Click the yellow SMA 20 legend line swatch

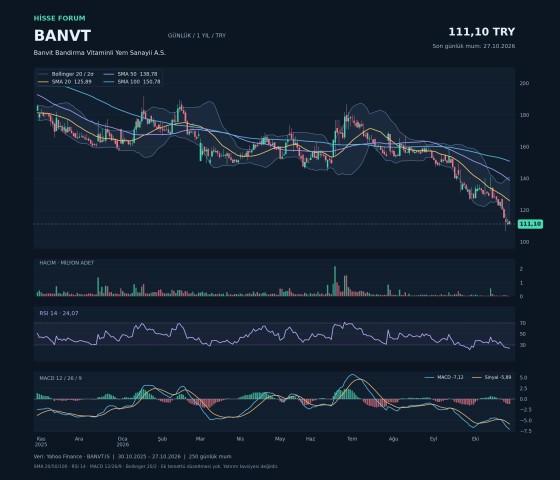point(43,82)
